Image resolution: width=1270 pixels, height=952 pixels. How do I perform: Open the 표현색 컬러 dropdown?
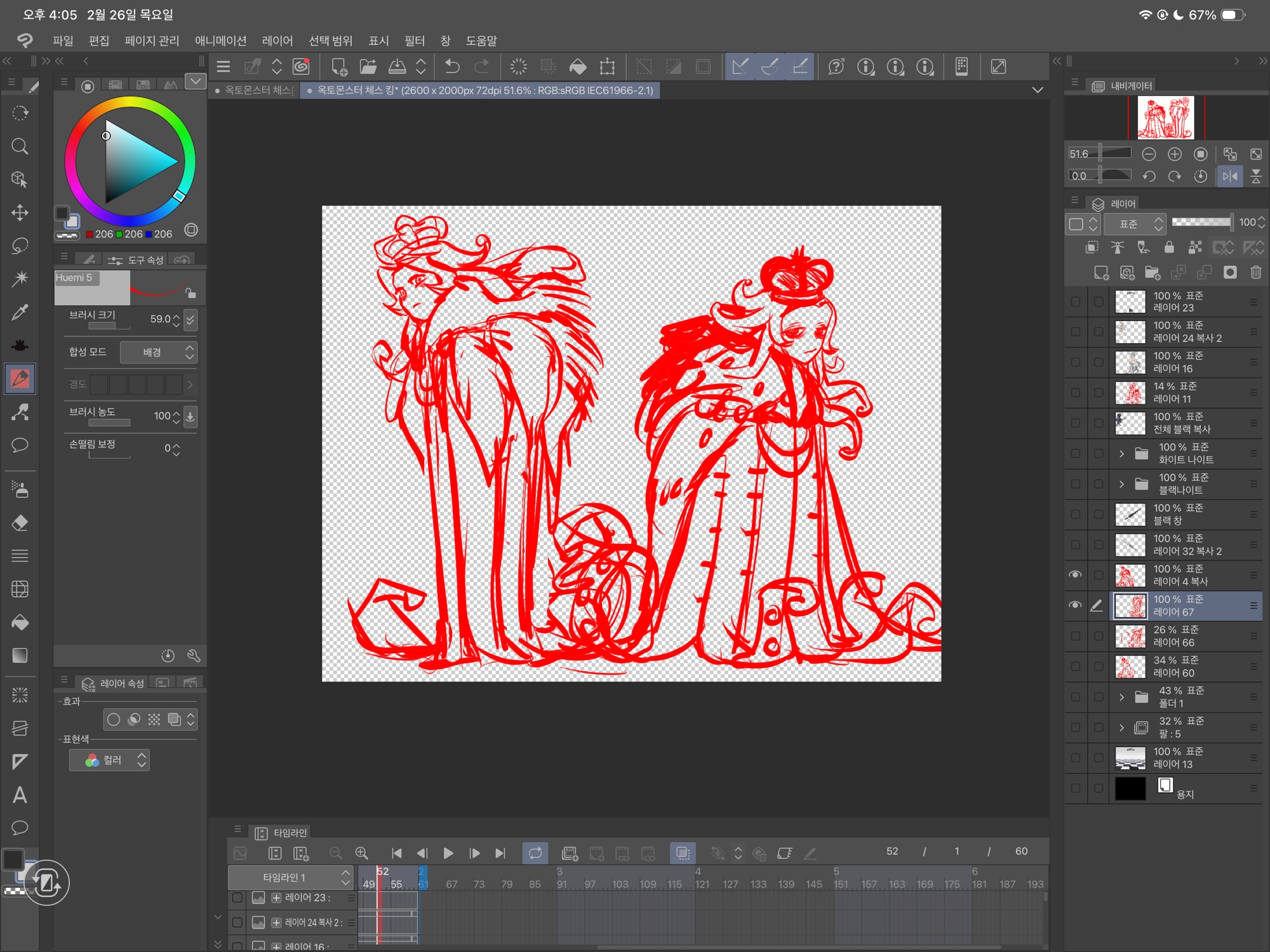click(109, 760)
